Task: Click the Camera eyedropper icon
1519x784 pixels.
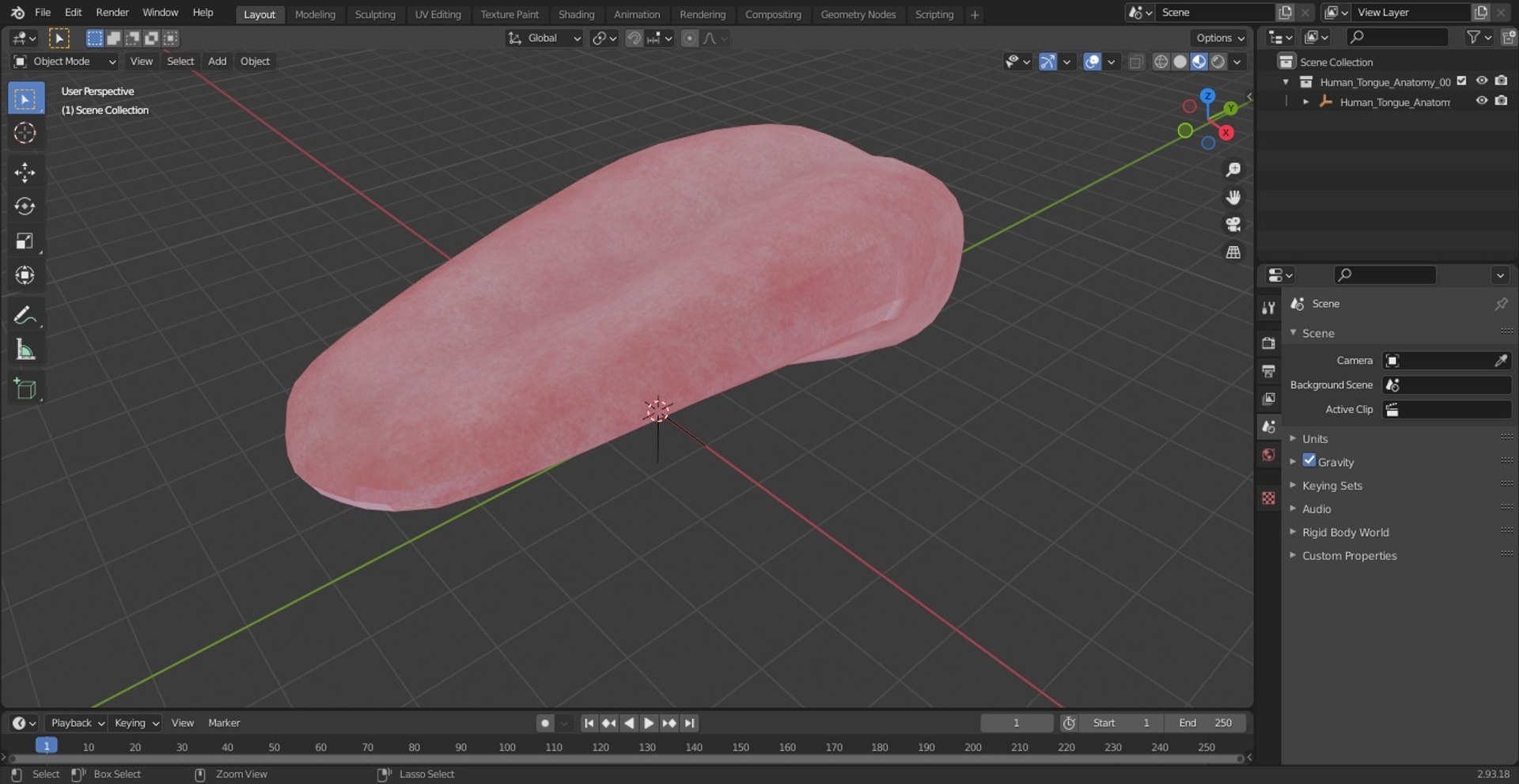Action: 1501,361
